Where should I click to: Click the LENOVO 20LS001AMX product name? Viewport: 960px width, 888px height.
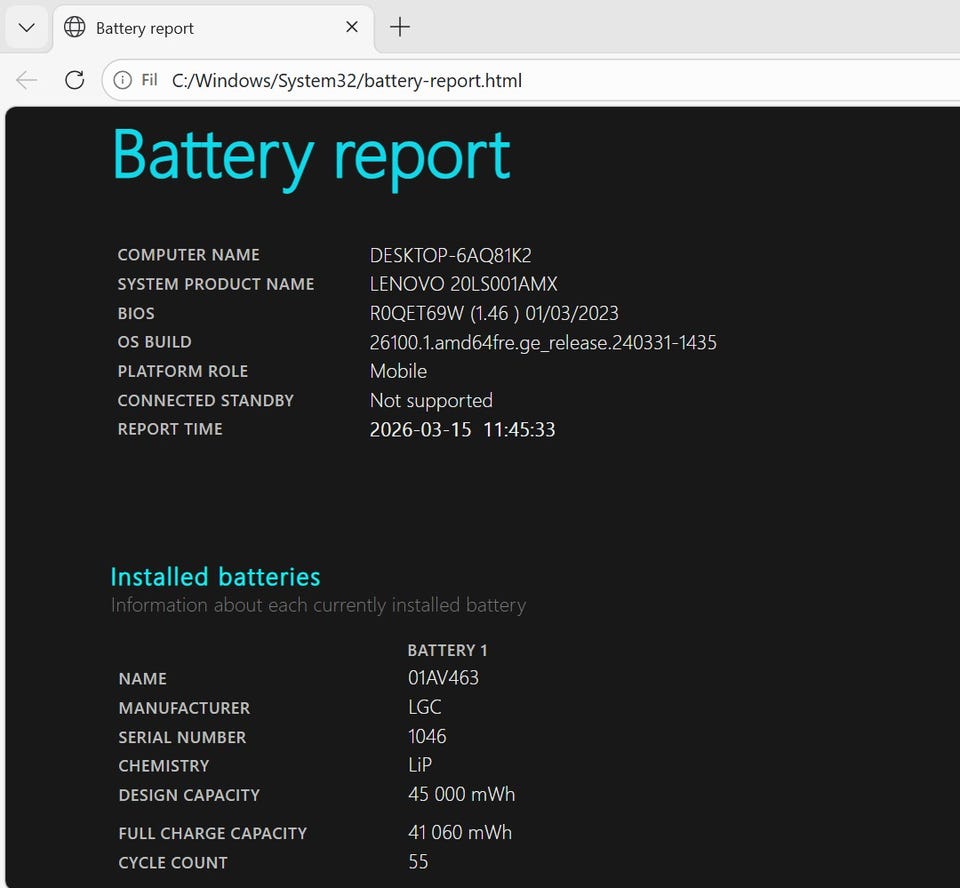click(463, 284)
